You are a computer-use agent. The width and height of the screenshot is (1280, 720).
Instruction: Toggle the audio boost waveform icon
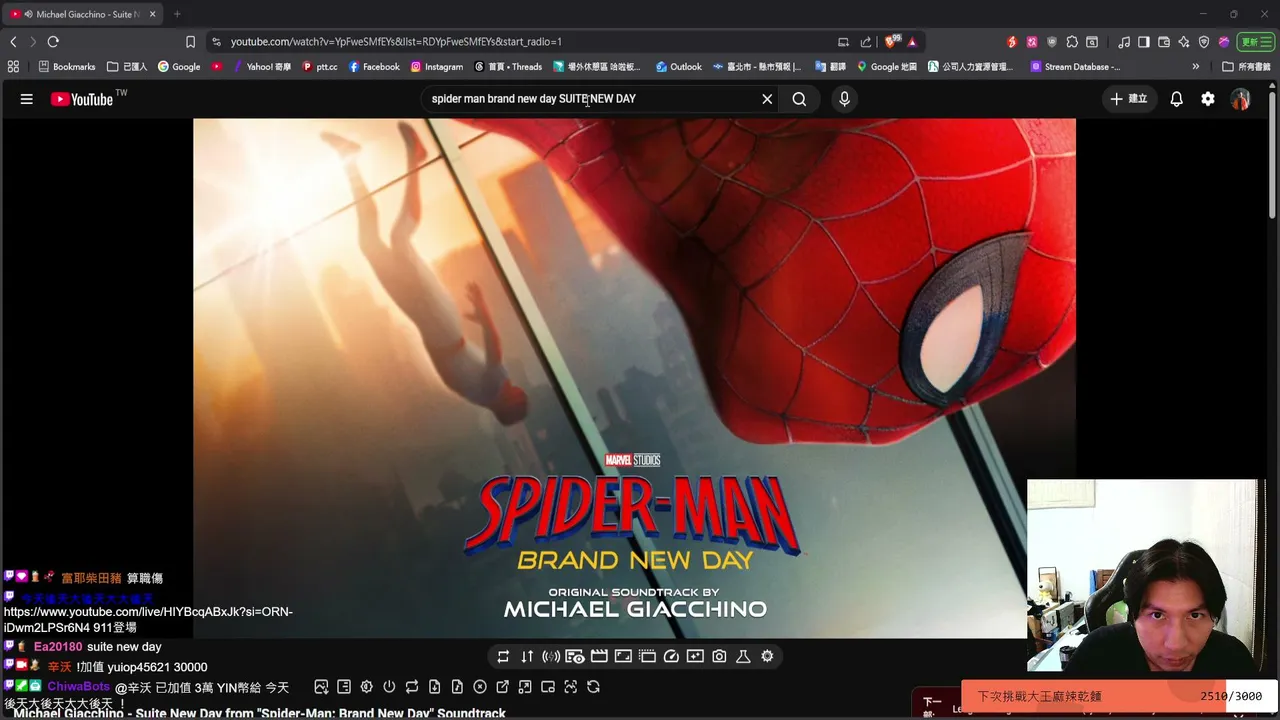click(551, 657)
